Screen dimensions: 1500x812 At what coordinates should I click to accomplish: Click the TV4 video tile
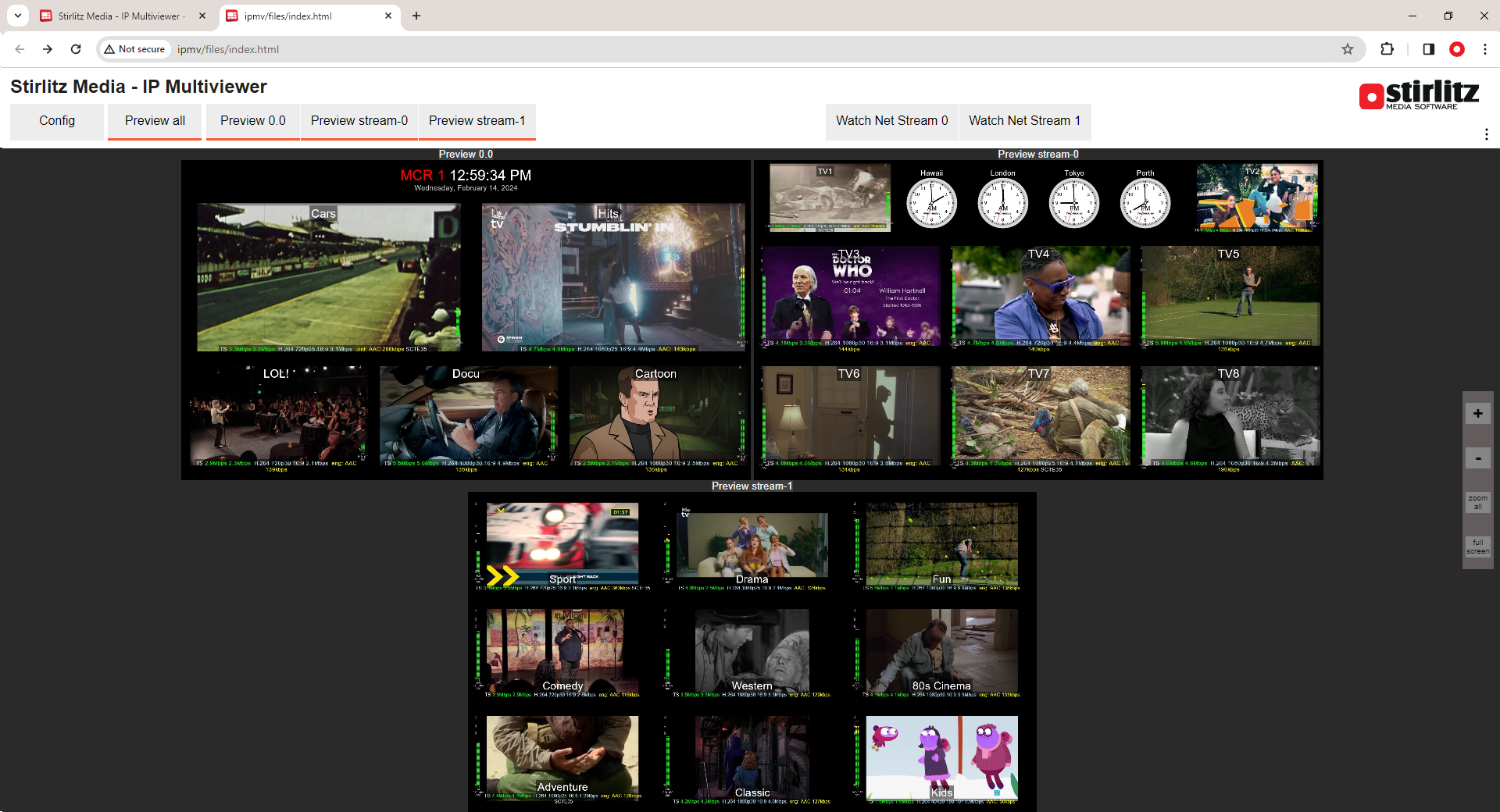pyautogui.click(x=1041, y=296)
